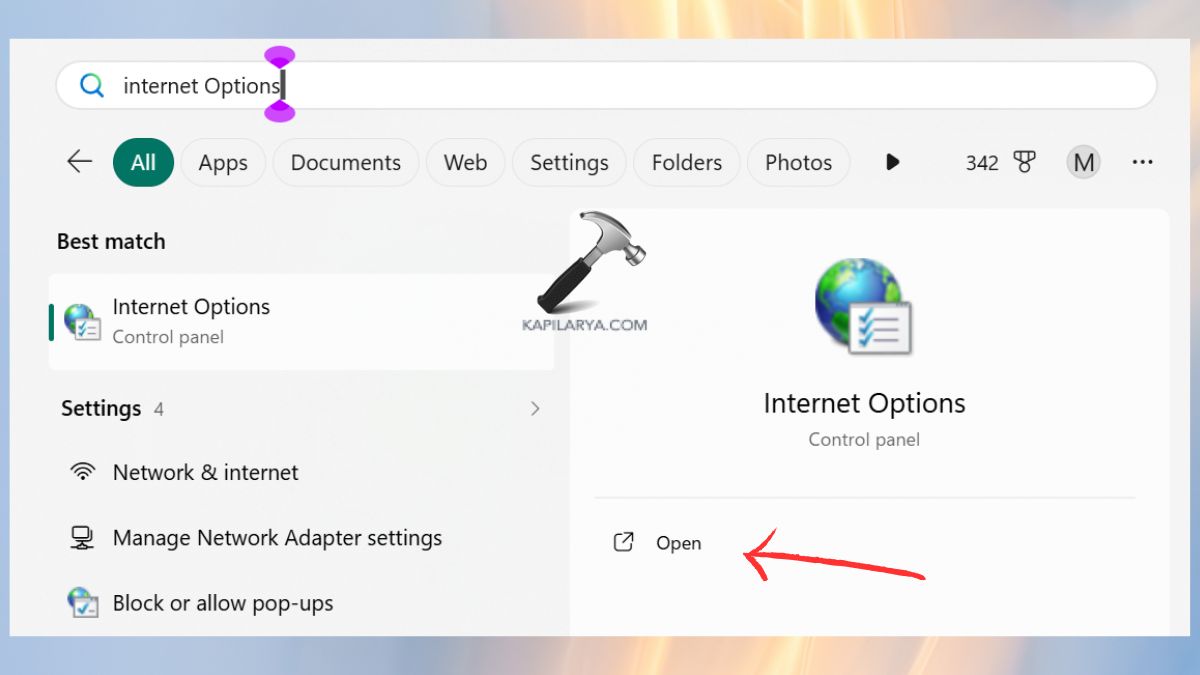
Task: Open the Photos filter tab
Action: tap(798, 162)
